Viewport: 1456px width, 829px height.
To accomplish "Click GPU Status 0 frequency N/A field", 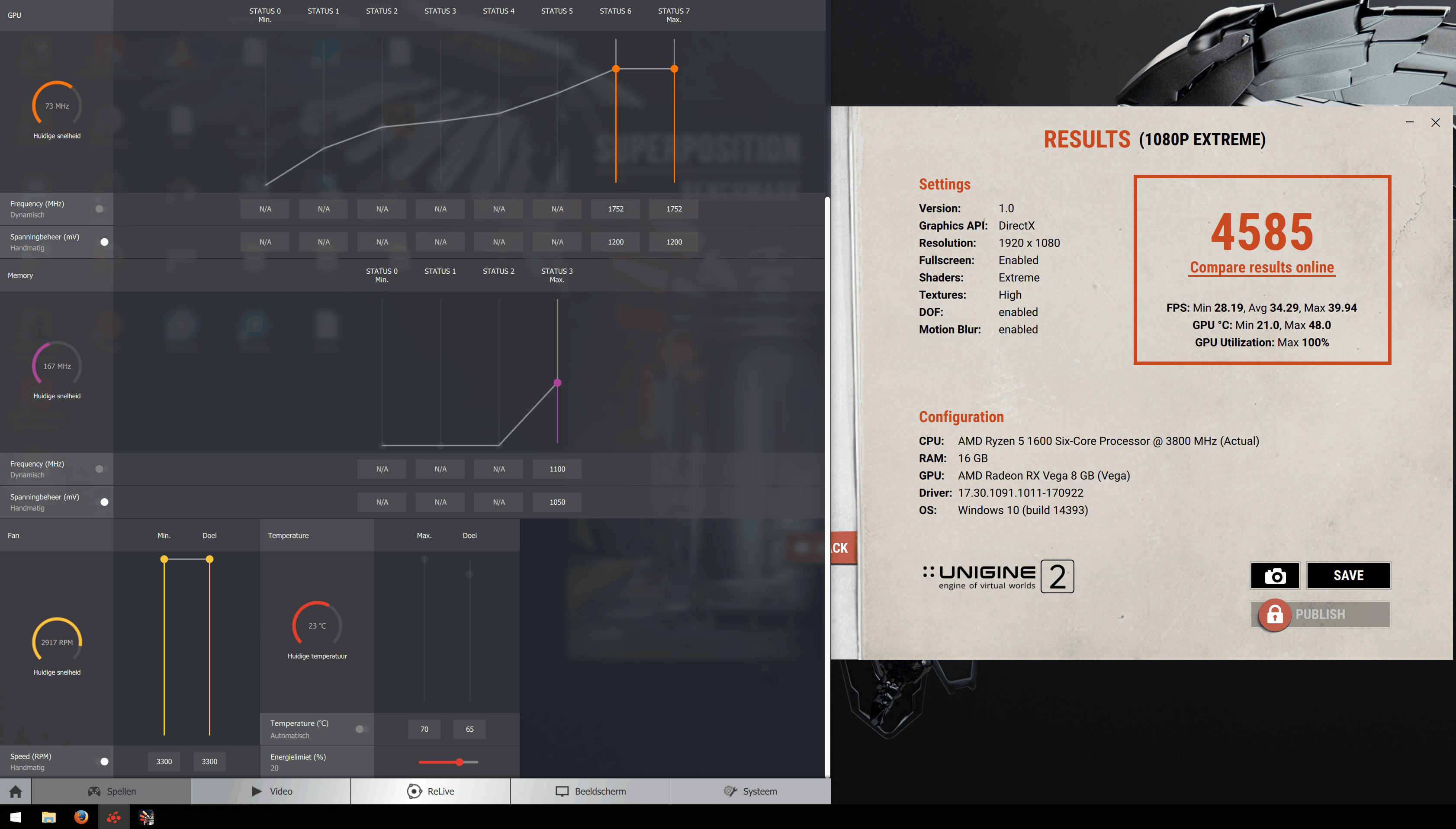I will coord(265,209).
